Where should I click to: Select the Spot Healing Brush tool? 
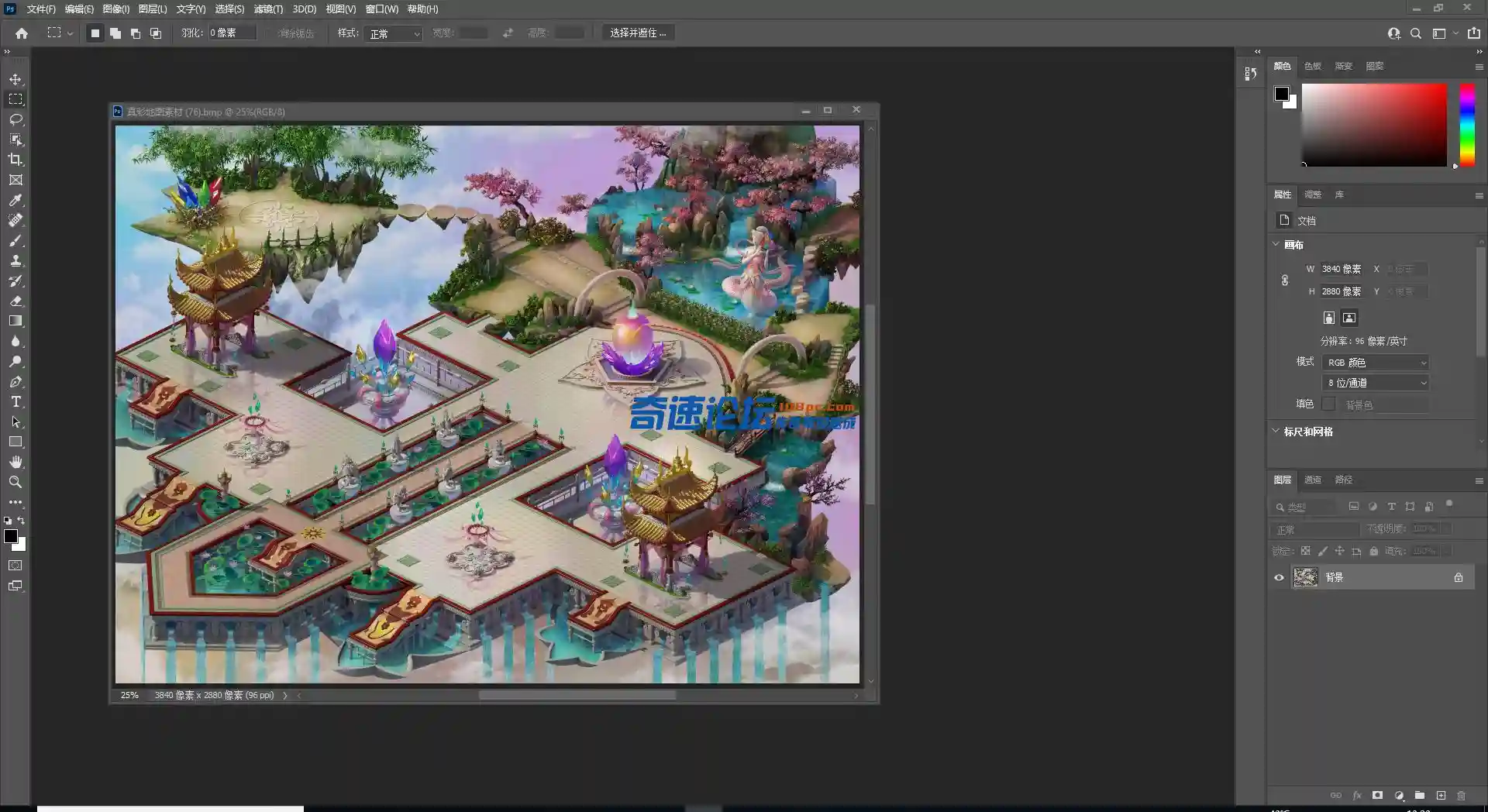[15, 220]
